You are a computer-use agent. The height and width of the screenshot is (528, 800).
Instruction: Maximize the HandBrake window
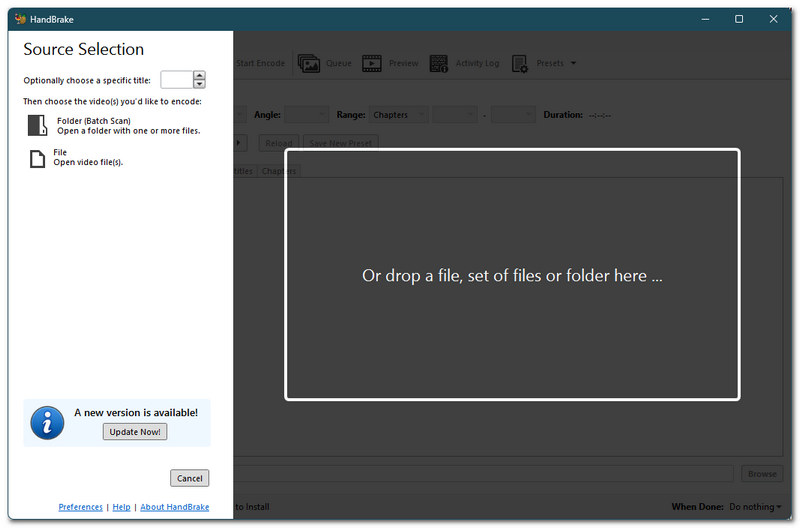click(x=739, y=19)
